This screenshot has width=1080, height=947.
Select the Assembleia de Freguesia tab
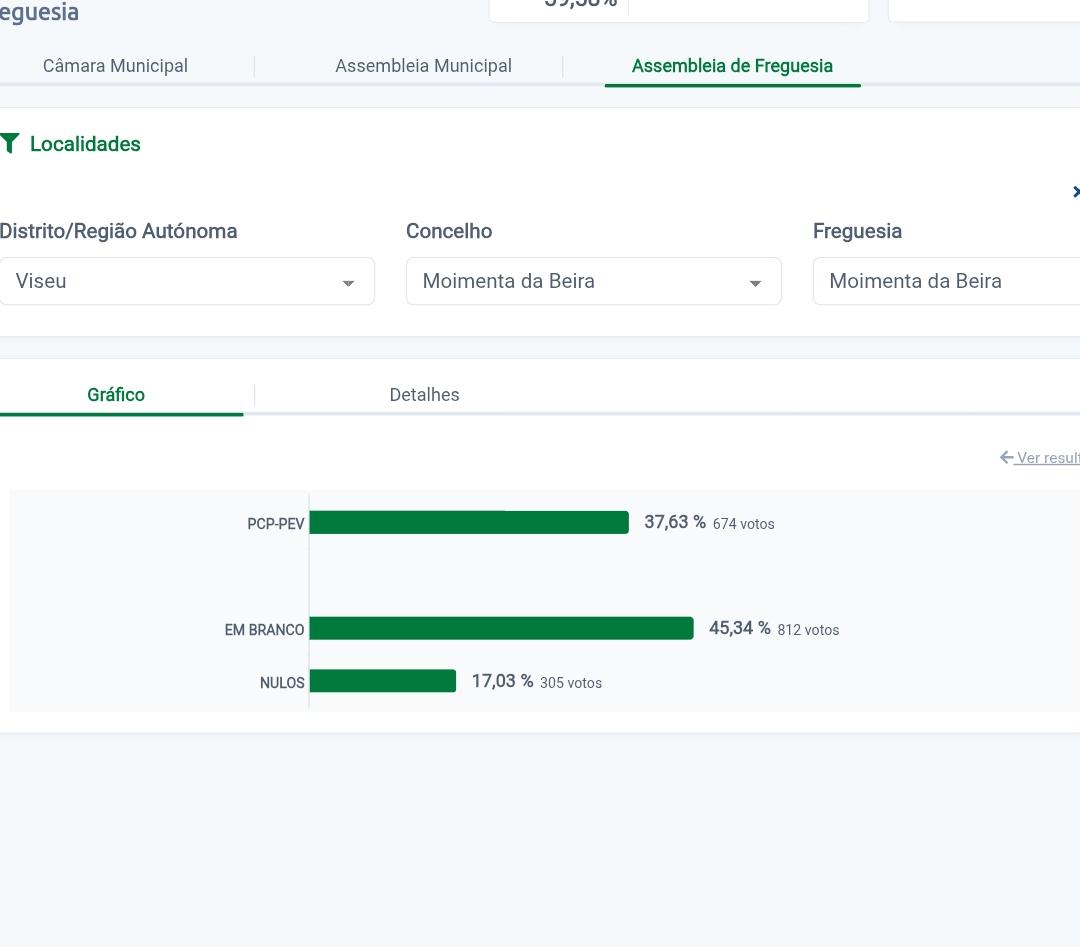732,66
